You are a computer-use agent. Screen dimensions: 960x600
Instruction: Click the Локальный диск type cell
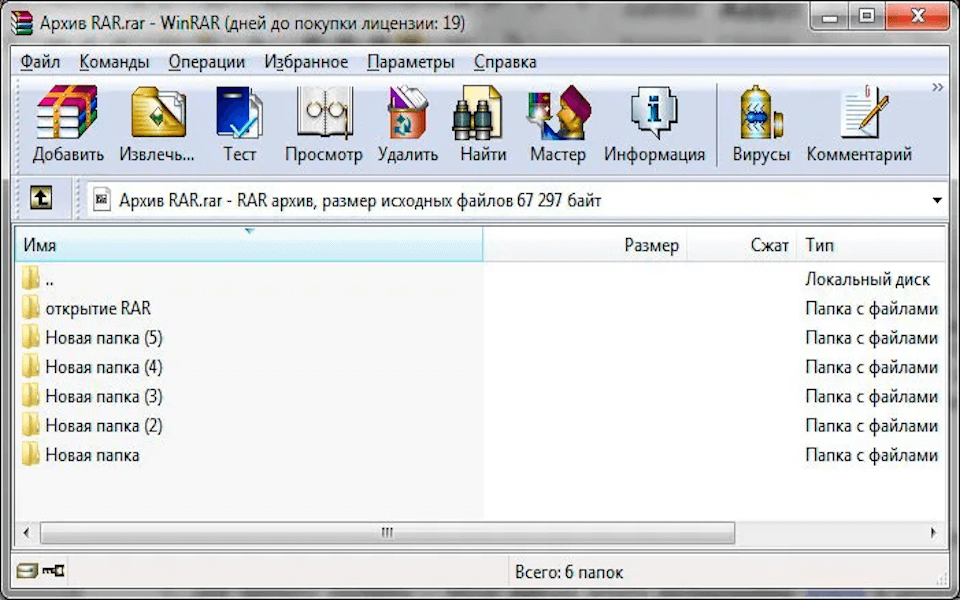(x=868, y=279)
